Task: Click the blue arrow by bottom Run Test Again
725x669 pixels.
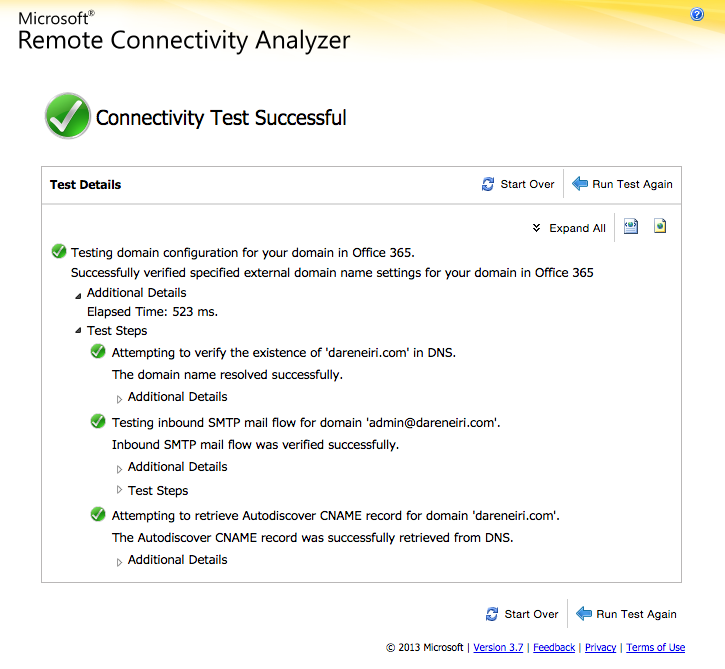Action: pos(584,614)
